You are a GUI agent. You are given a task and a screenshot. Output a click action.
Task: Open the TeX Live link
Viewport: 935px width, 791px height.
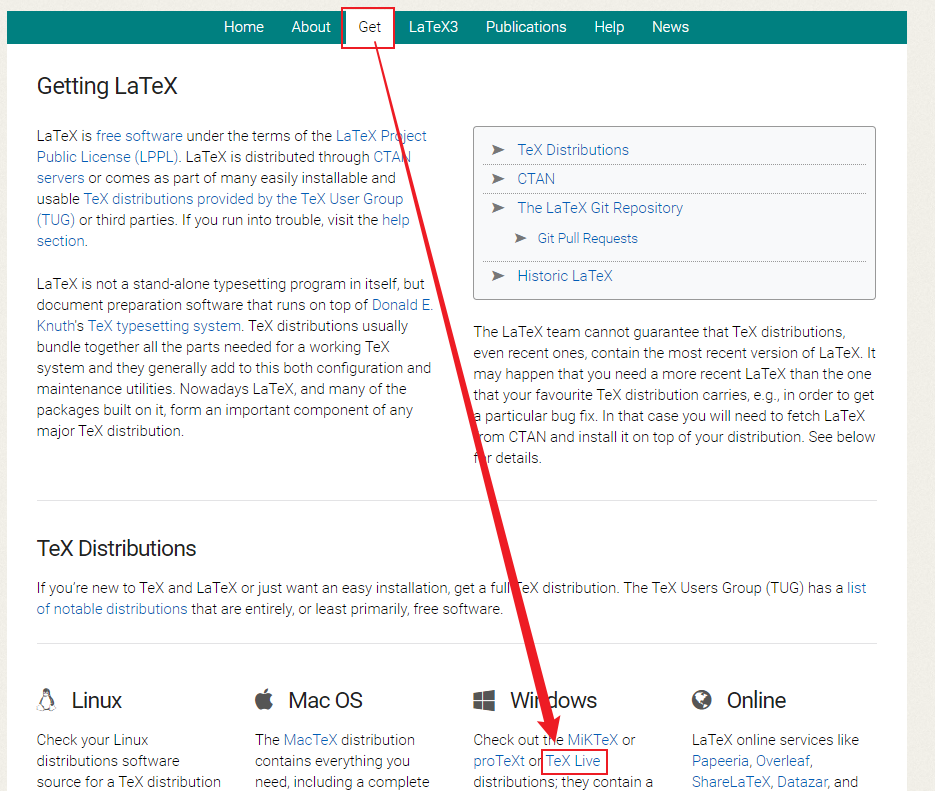574,761
